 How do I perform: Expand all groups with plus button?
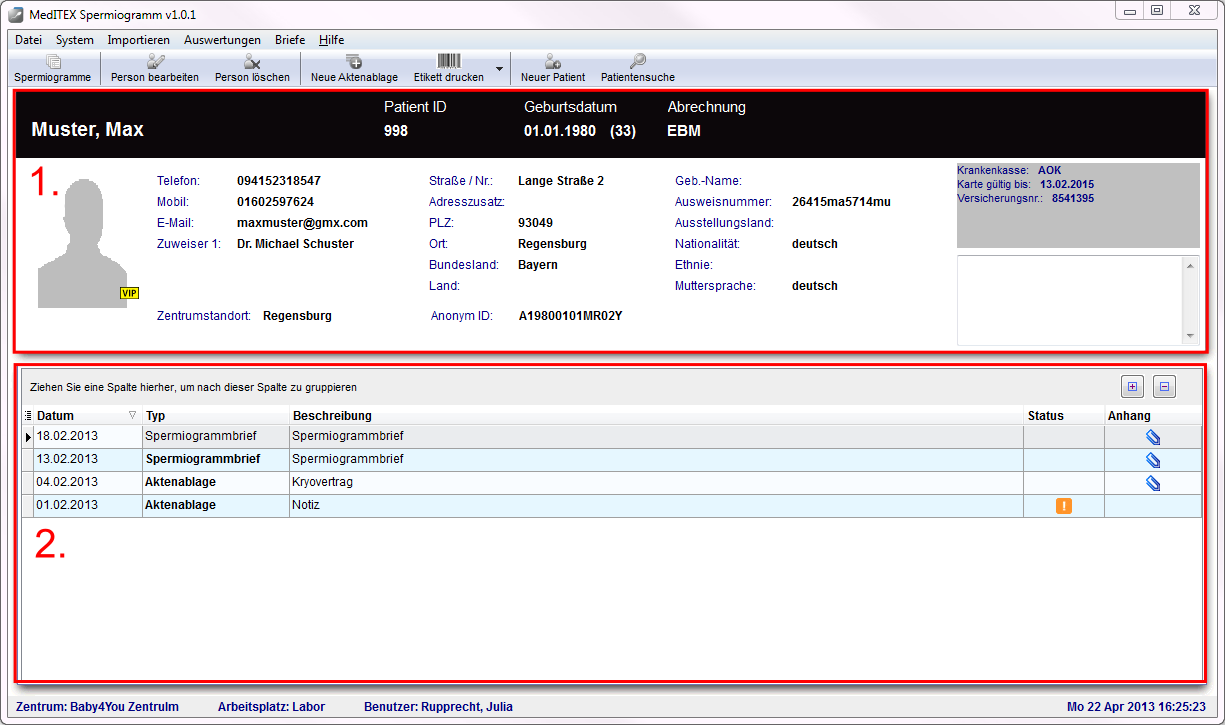coord(1132,386)
